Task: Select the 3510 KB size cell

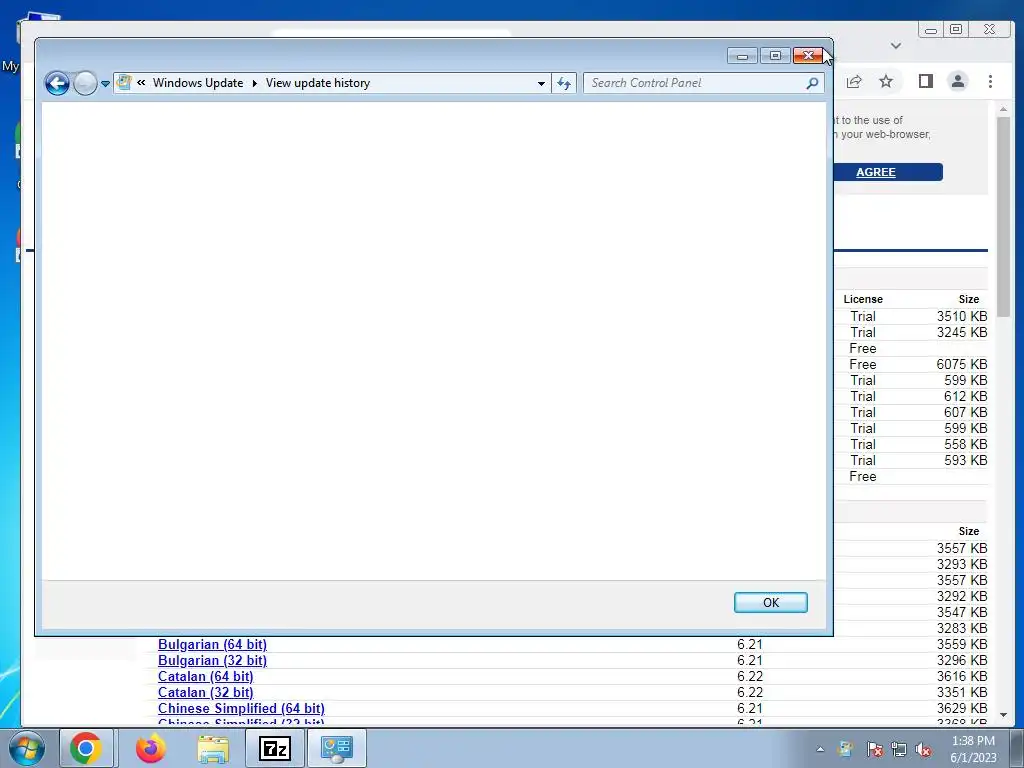Action: (961, 316)
